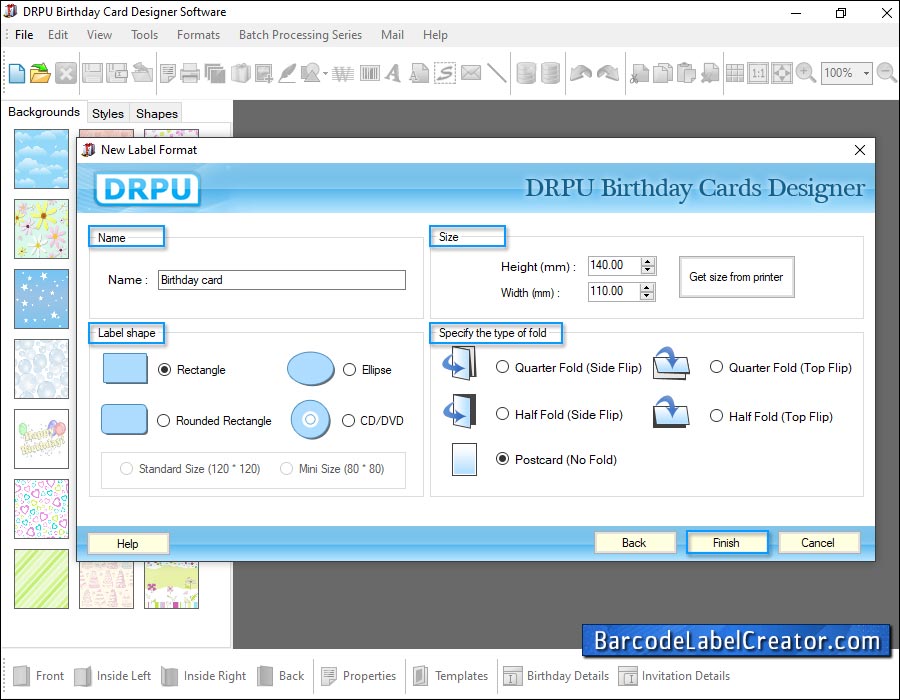Image resolution: width=900 pixels, height=700 pixels.
Task: Increase the Width (mm) value
Action: [x=647, y=287]
